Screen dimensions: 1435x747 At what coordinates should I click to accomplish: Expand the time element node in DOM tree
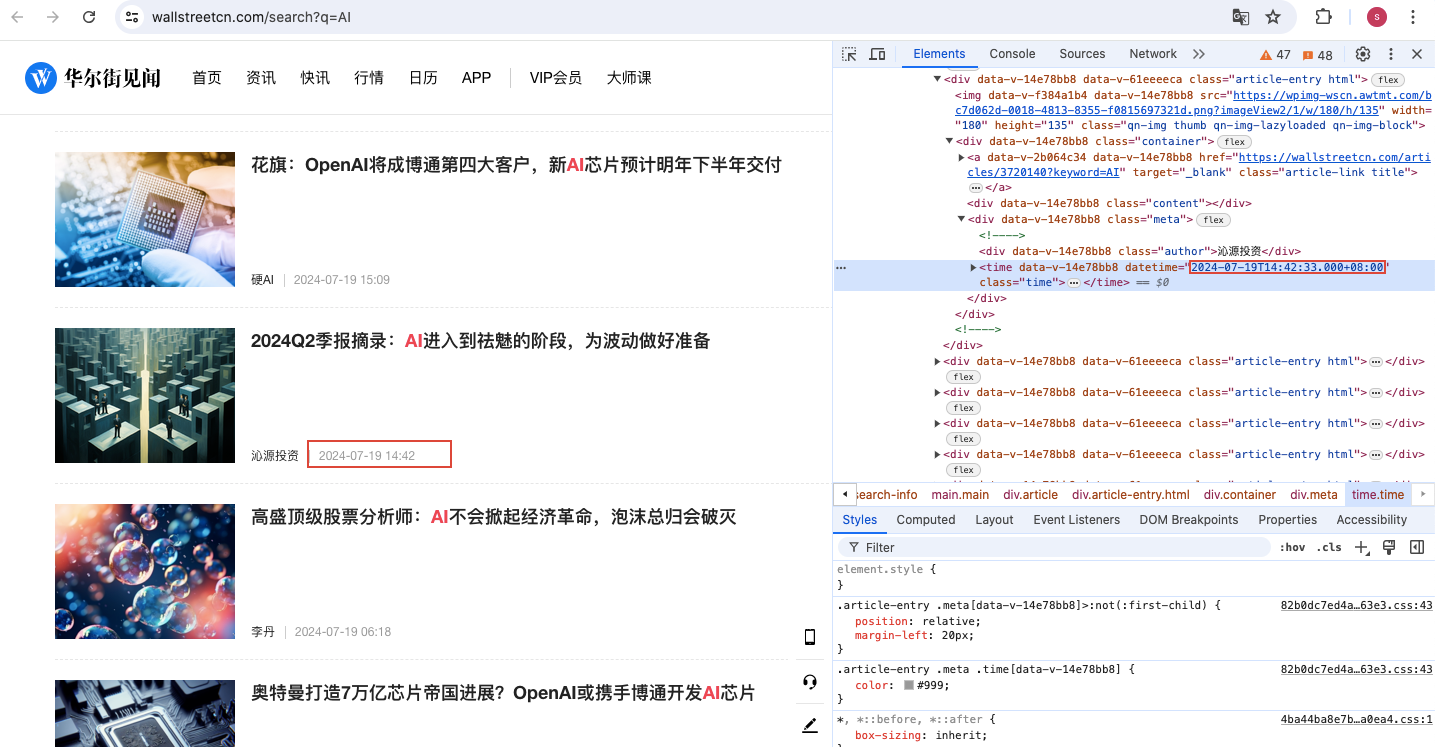[x=974, y=267]
